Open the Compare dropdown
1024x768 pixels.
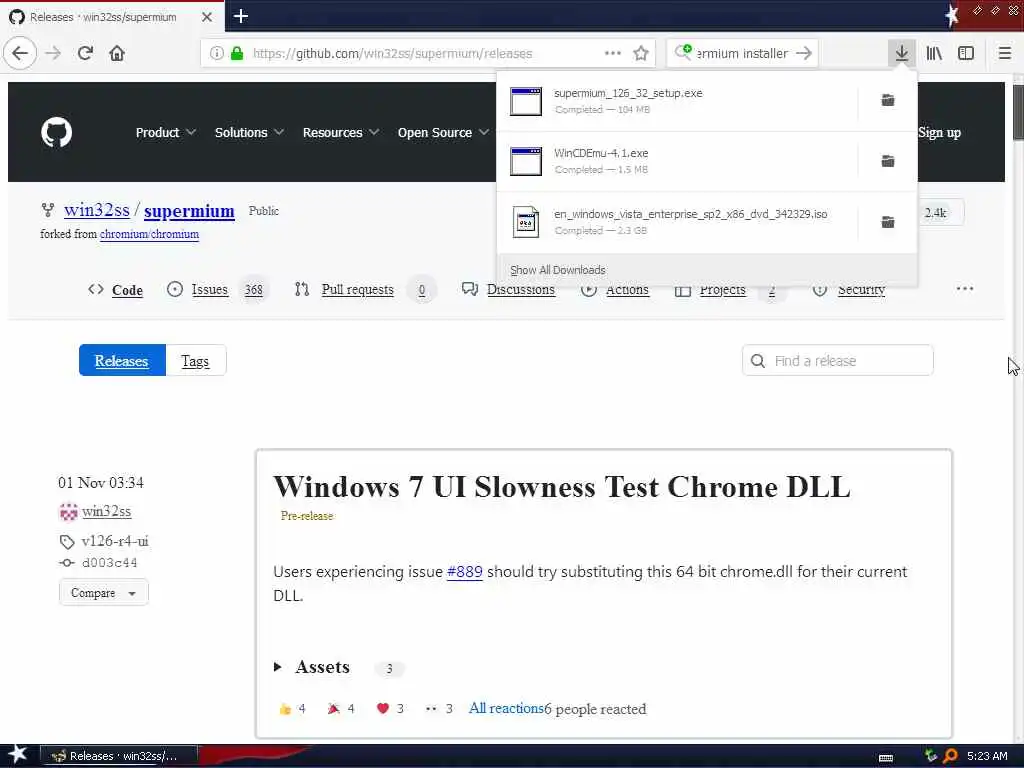click(103, 593)
